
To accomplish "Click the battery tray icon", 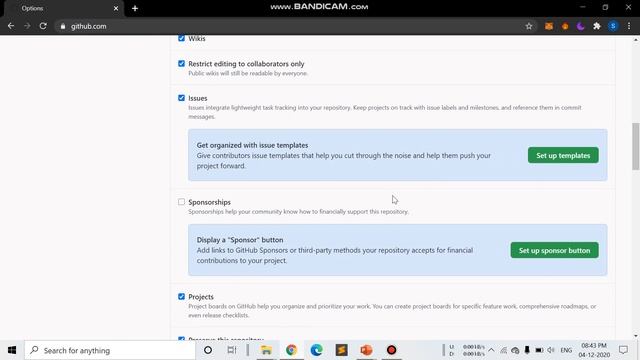I will pos(539,350).
